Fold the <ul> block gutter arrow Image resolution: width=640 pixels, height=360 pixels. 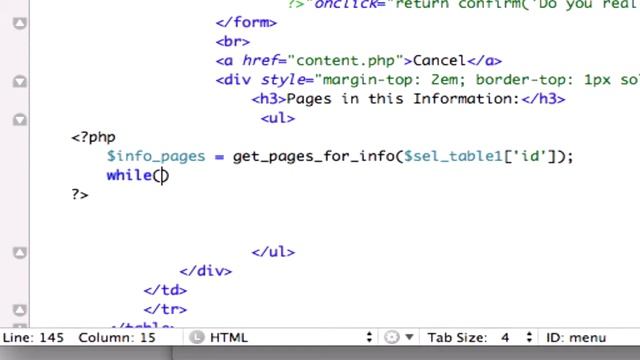(20, 120)
